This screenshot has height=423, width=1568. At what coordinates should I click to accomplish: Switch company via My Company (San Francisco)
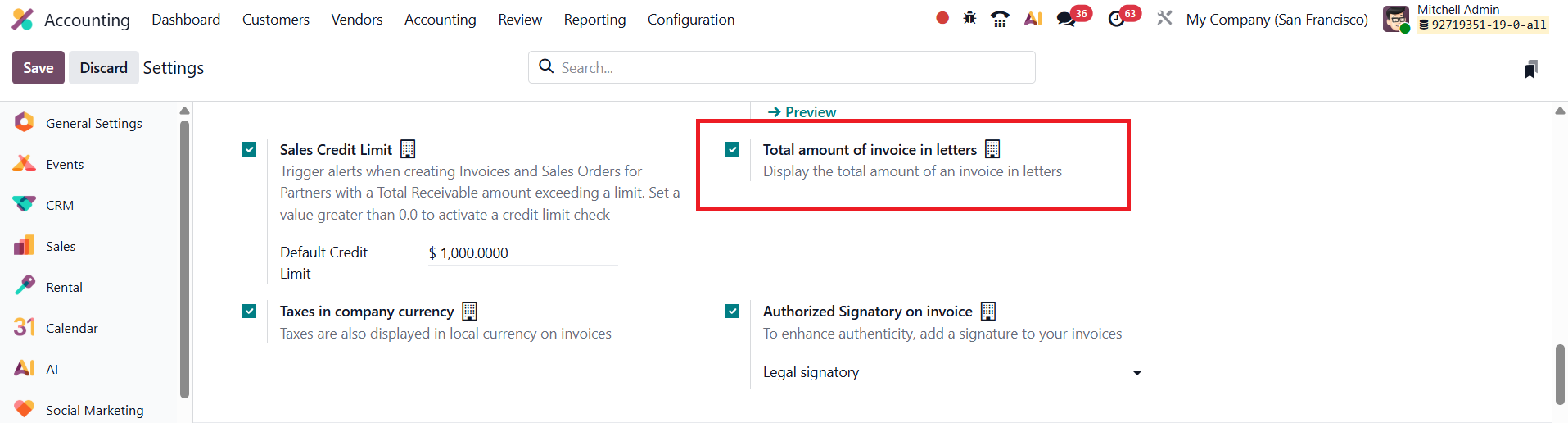click(x=1277, y=20)
